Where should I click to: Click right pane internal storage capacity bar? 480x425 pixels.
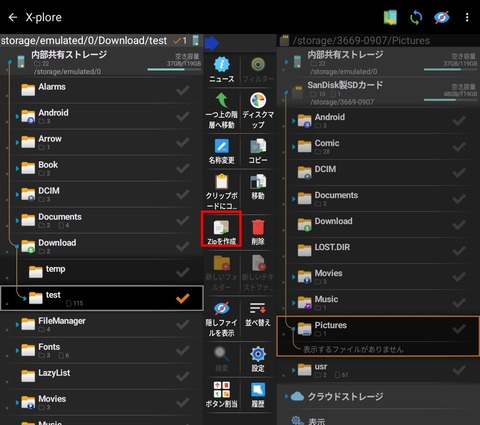click(451, 70)
